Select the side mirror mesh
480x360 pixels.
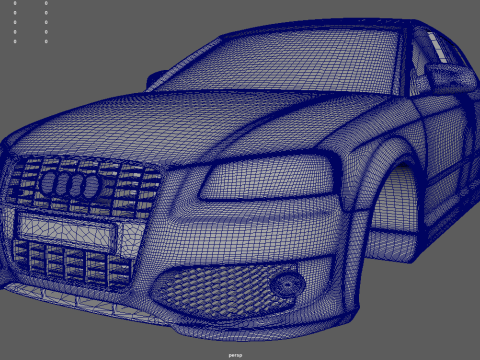tap(451, 77)
